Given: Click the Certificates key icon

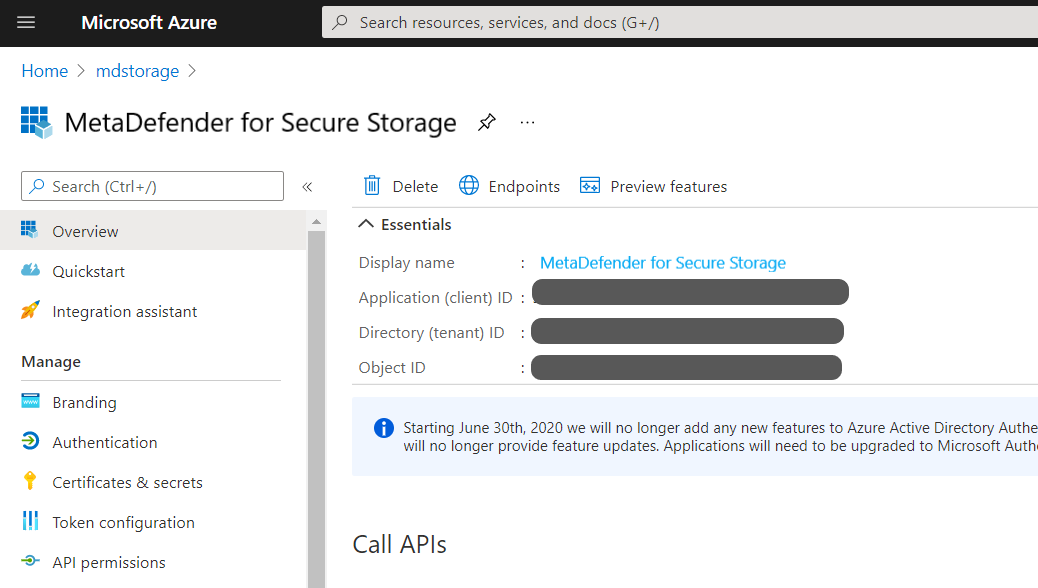Looking at the screenshot, I should 30,481.
